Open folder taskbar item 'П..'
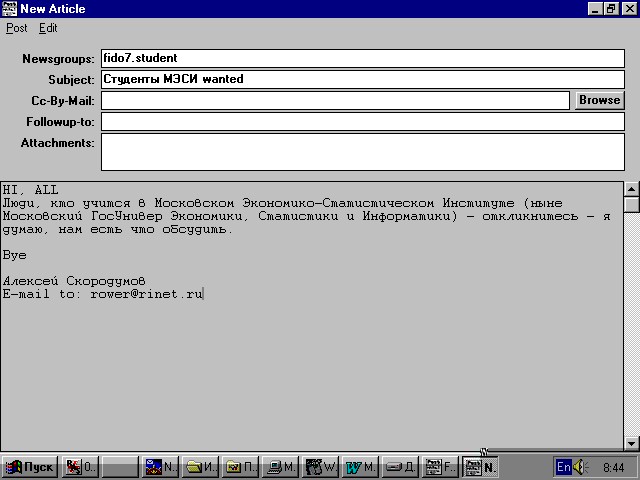640x480 pixels. (x=240, y=467)
